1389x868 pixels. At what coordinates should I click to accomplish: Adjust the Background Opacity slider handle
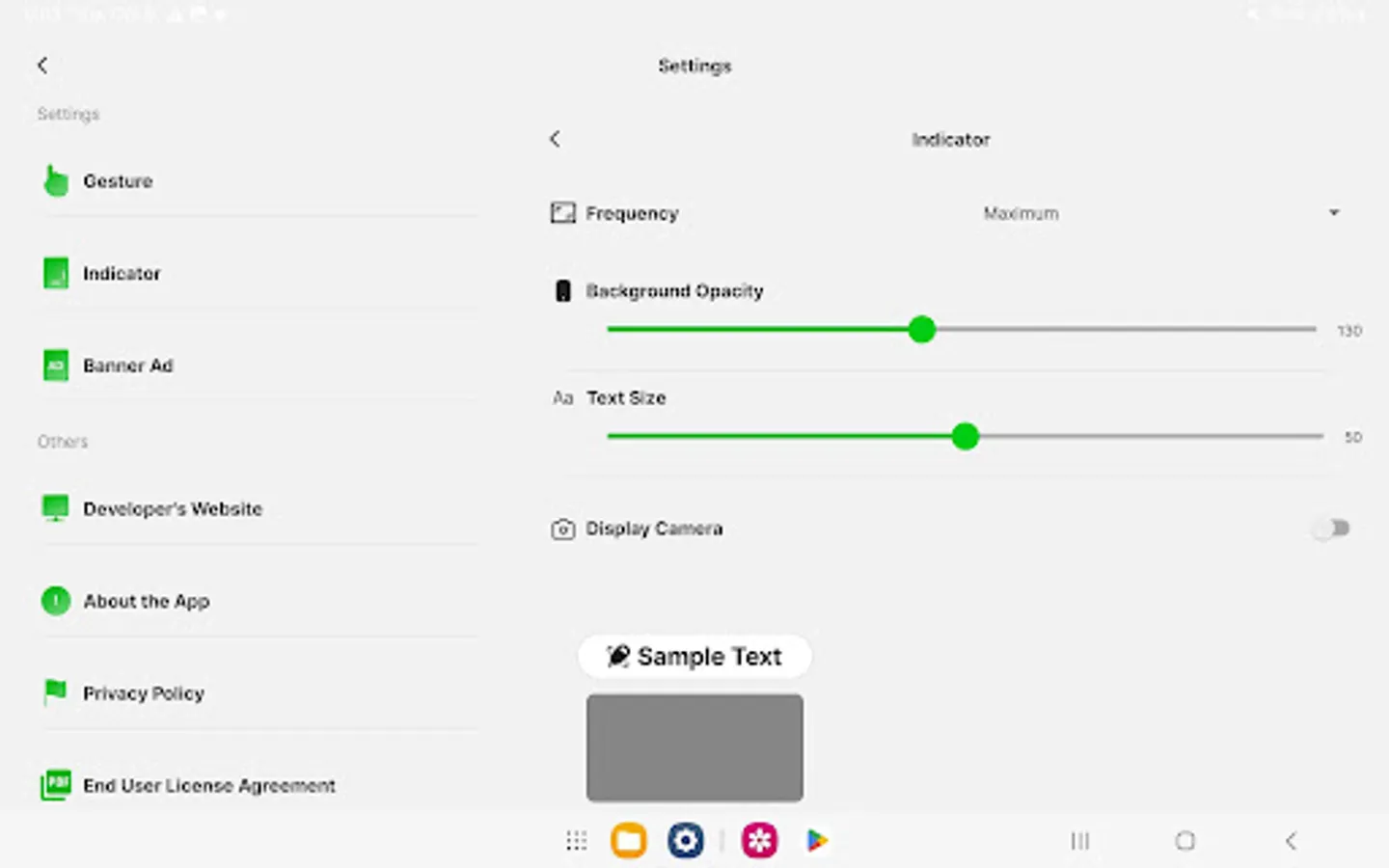coord(921,330)
